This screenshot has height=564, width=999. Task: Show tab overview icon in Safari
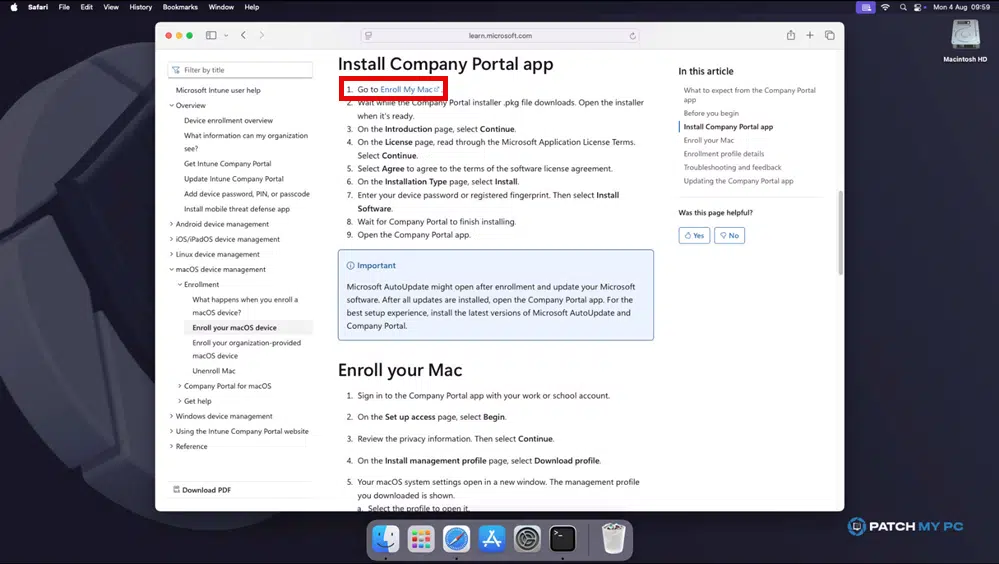[x=830, y=36]
